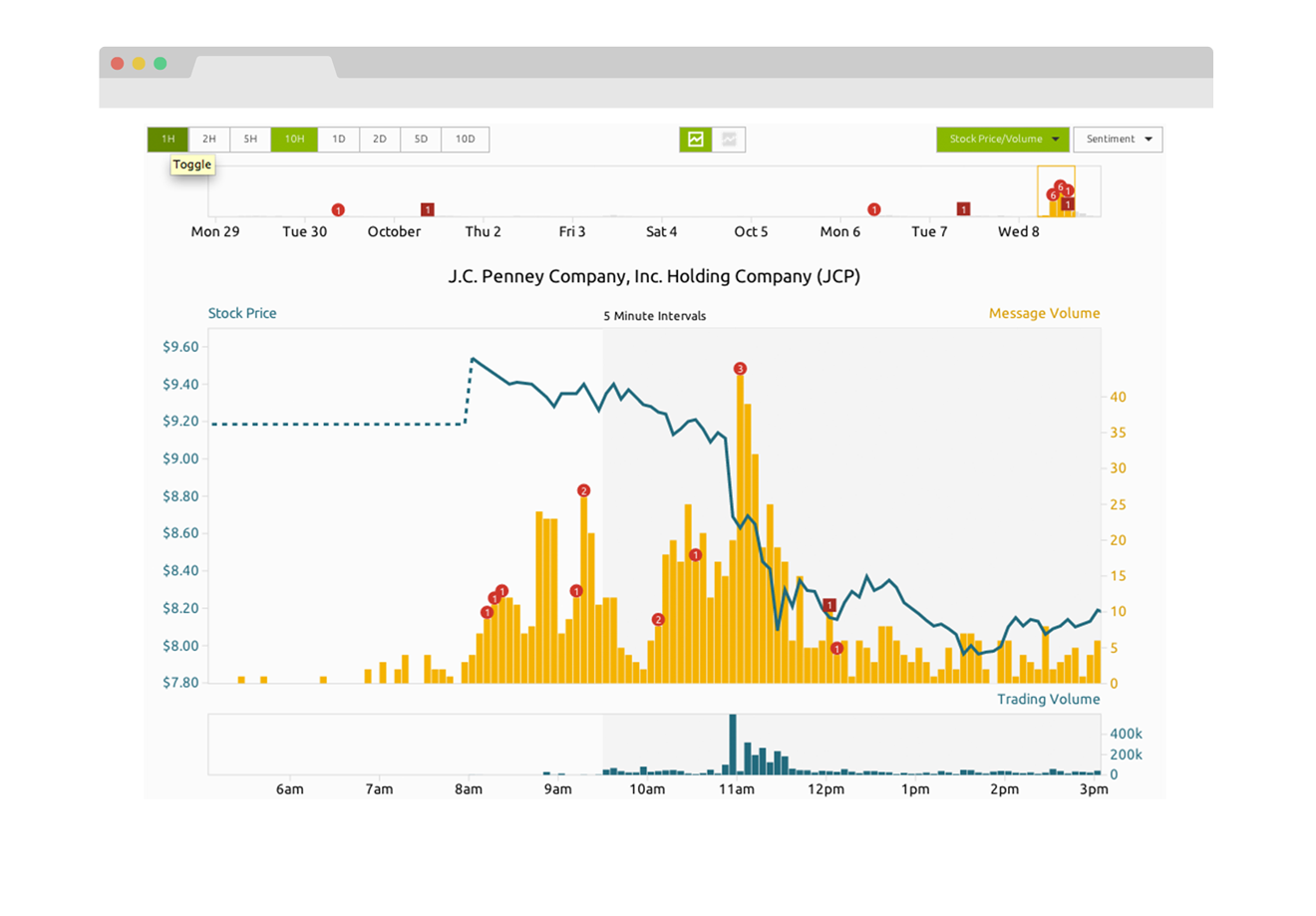Click the red close window button
1316x916 pixels.
117,63
